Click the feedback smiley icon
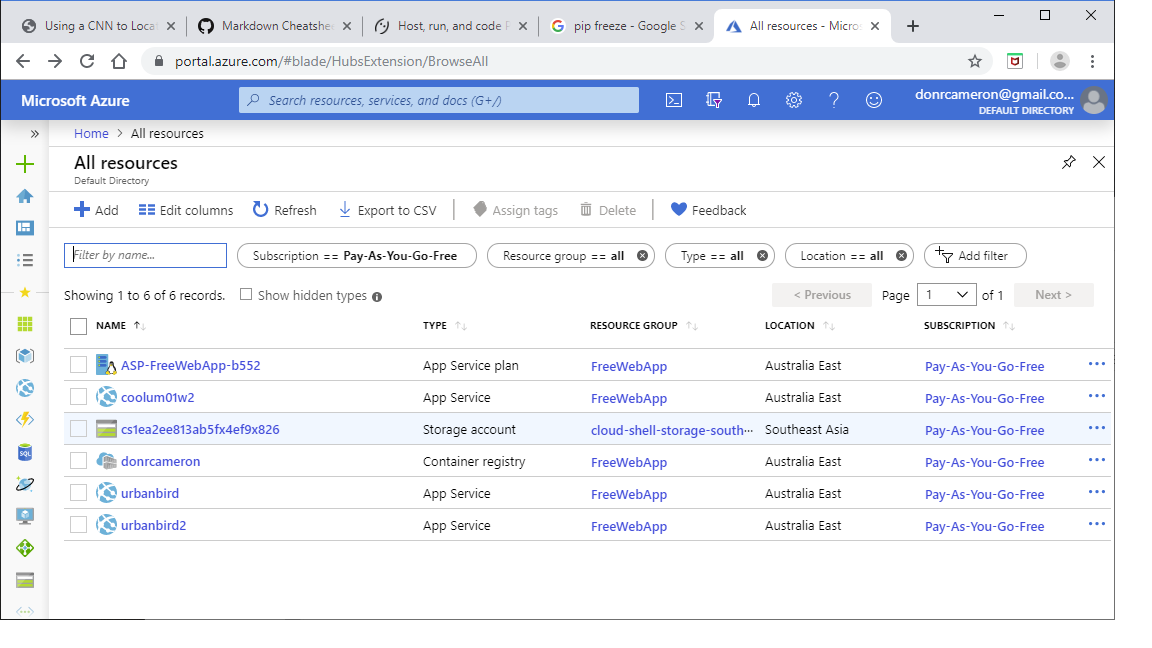 [874, 101]
